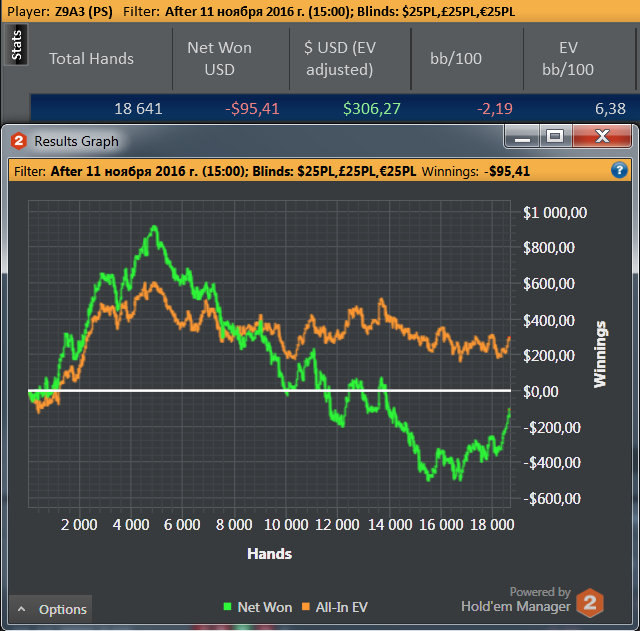Select the 6,38 EV bb/100 value
The height and width of the screenshot is (631, 640).
tap(610, 109)
